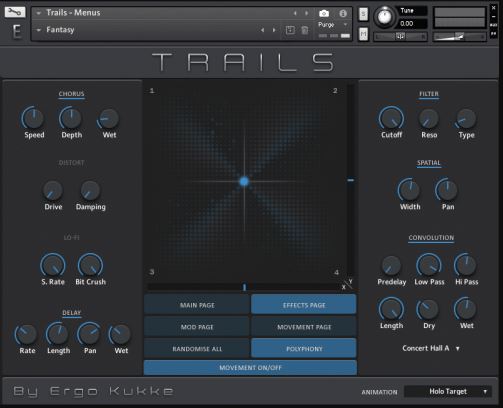Click the Y-axis slider right of pad
The width and height of the screenshot is (503, 408).
click(351, 180)
